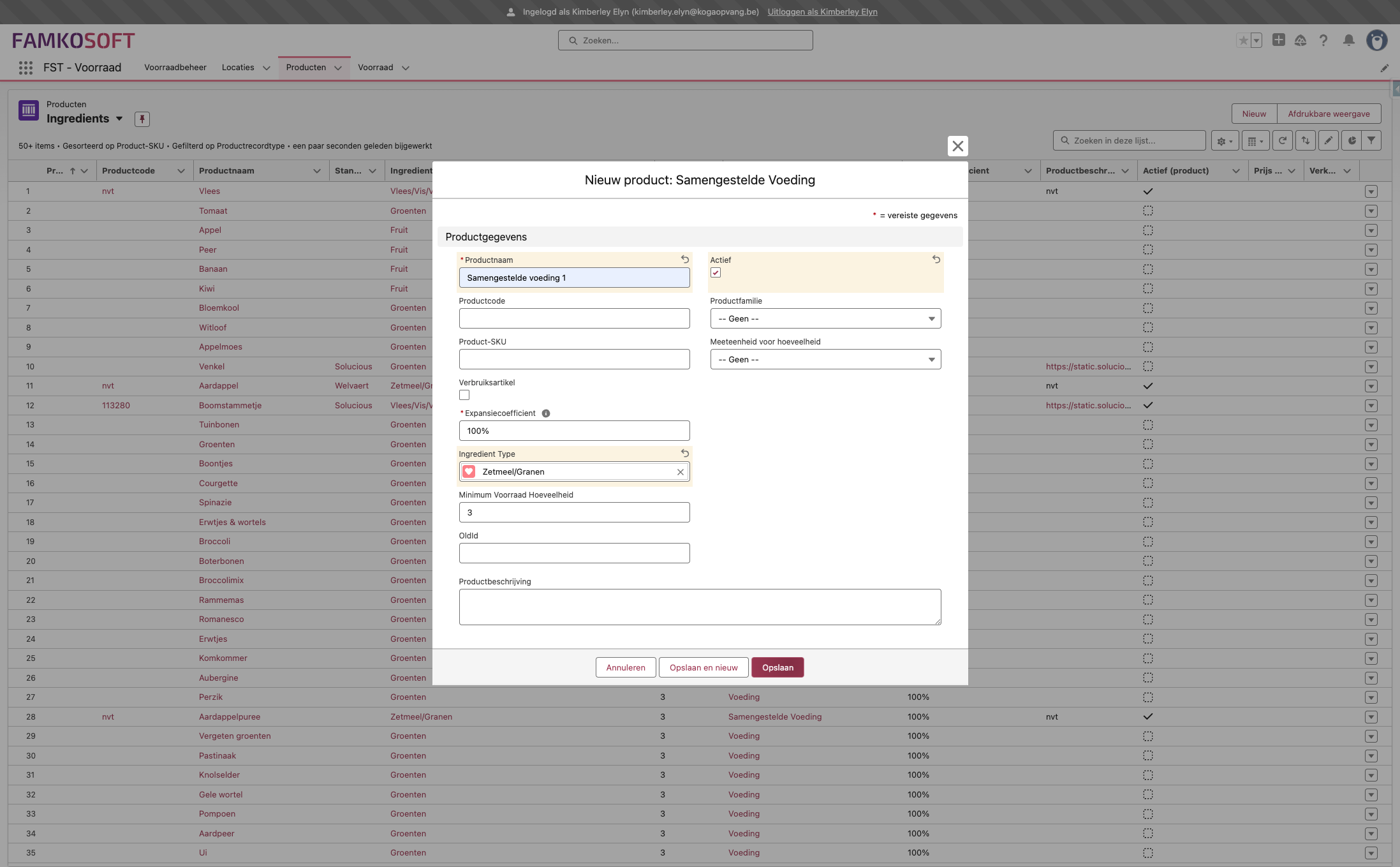The height and width of the screenshot is (867, 1400).
Task: Expand Meeteenheid voor hoeveelheid dropdown
Action: click(x=825, y=359)
